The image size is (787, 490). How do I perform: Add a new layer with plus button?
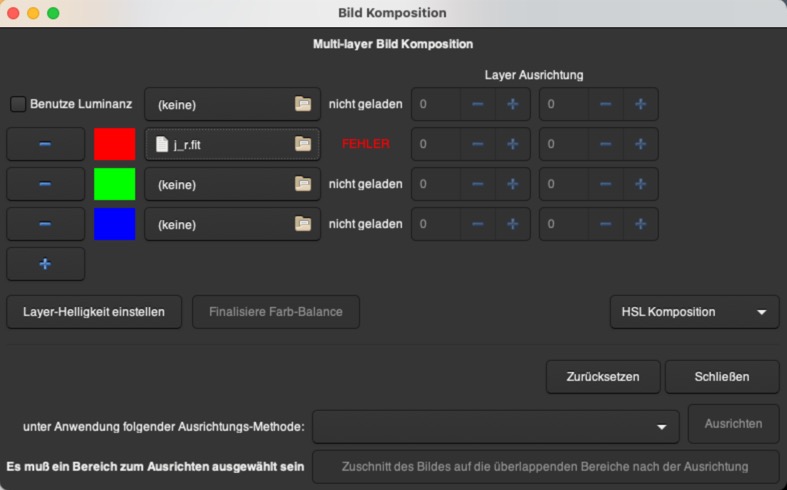coord(45,264)
